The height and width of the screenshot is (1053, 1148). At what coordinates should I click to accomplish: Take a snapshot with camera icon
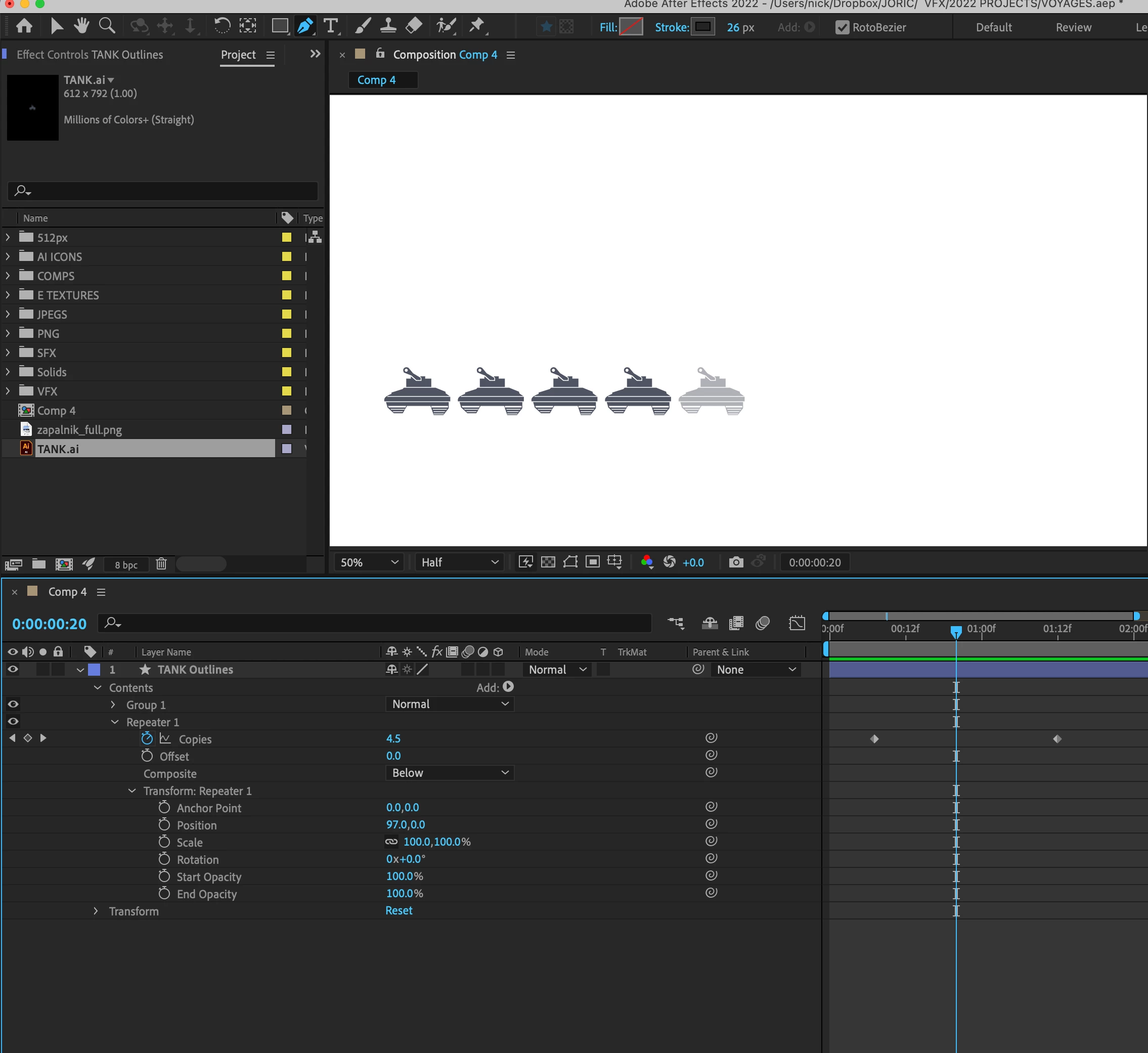[736, 562]
